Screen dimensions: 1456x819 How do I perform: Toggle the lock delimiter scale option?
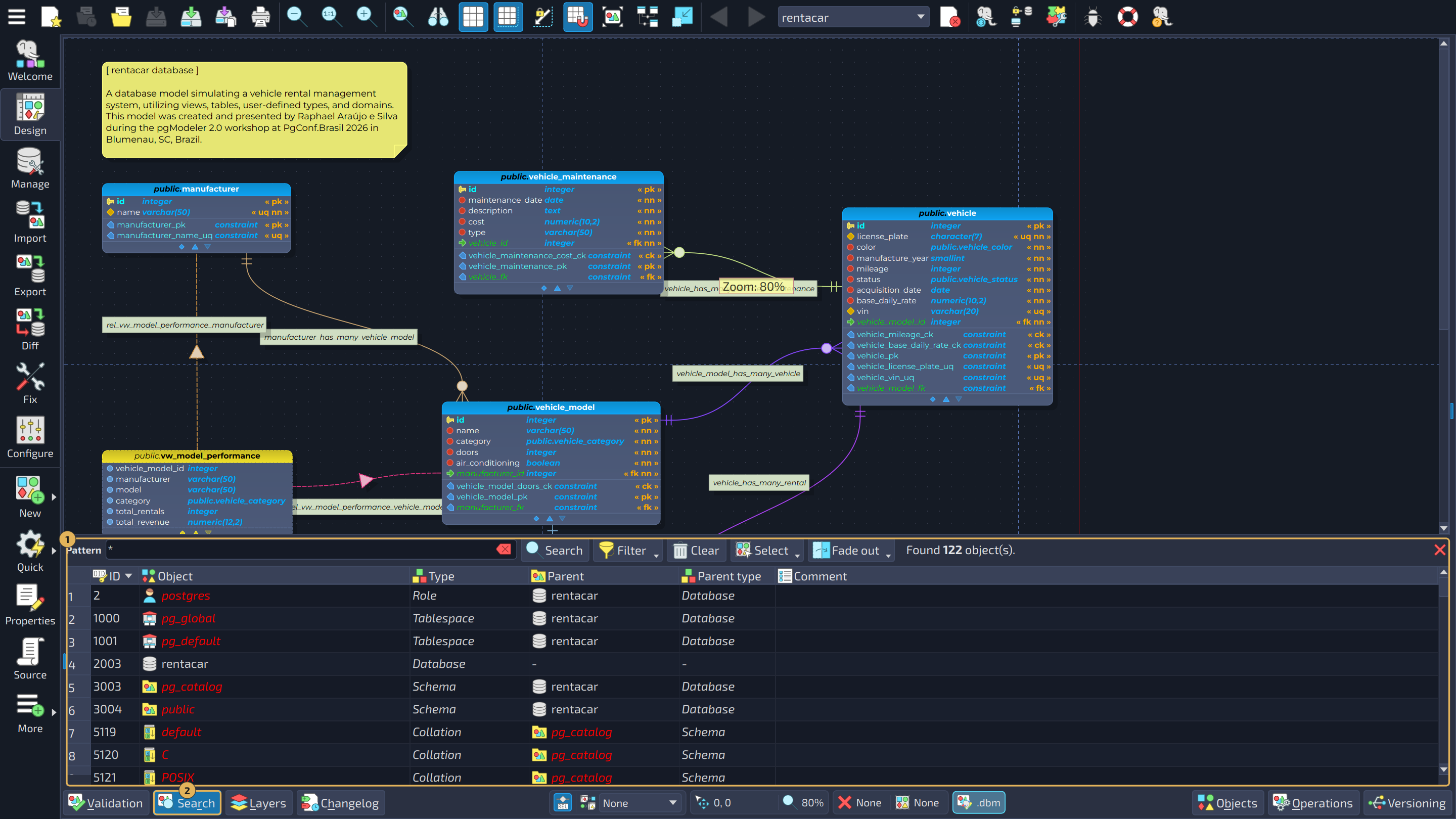coord(542,17)
